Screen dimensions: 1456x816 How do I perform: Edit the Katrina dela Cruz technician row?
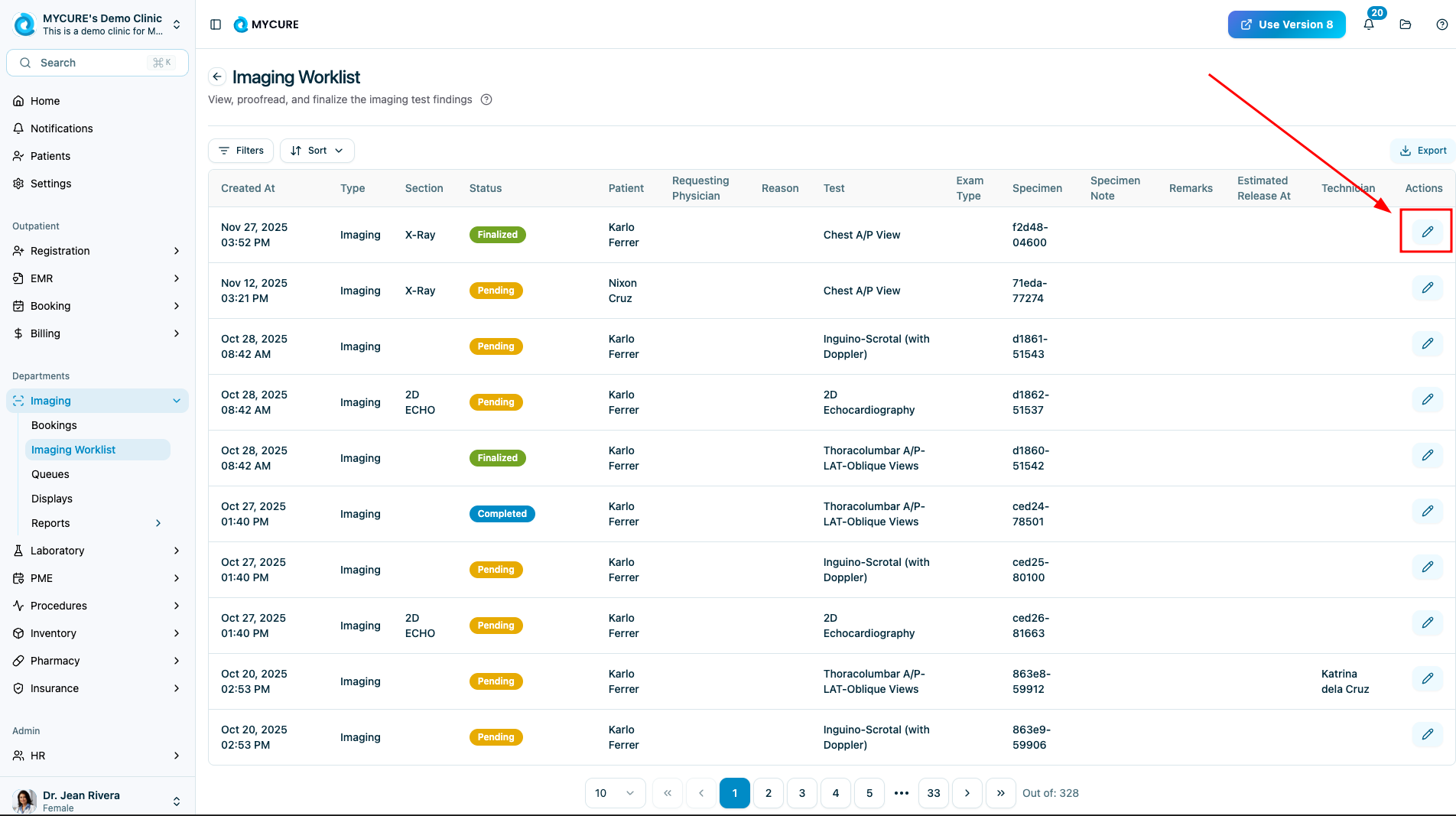pos(1427,679)
